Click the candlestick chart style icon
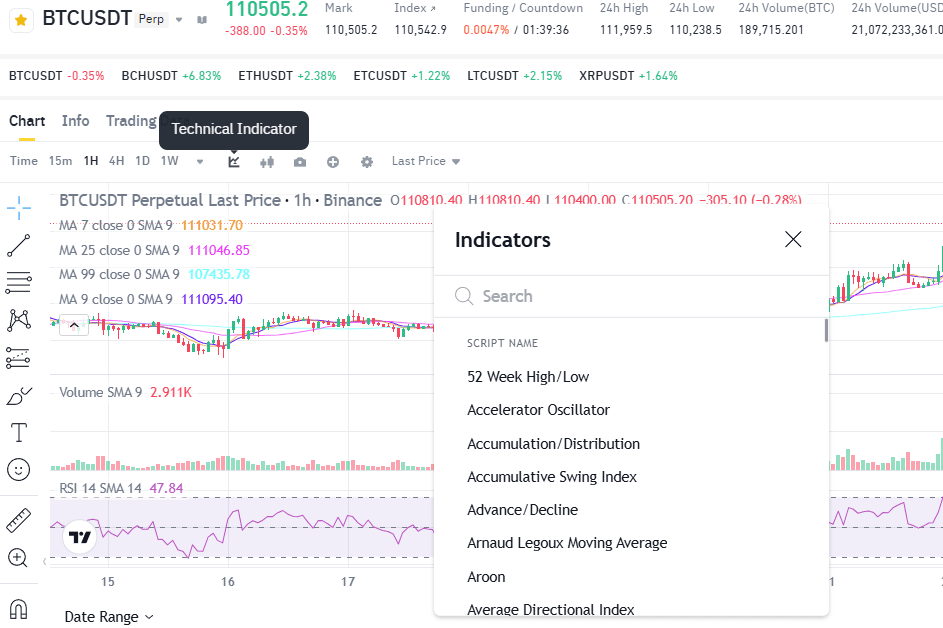 [x=267, y=162]
